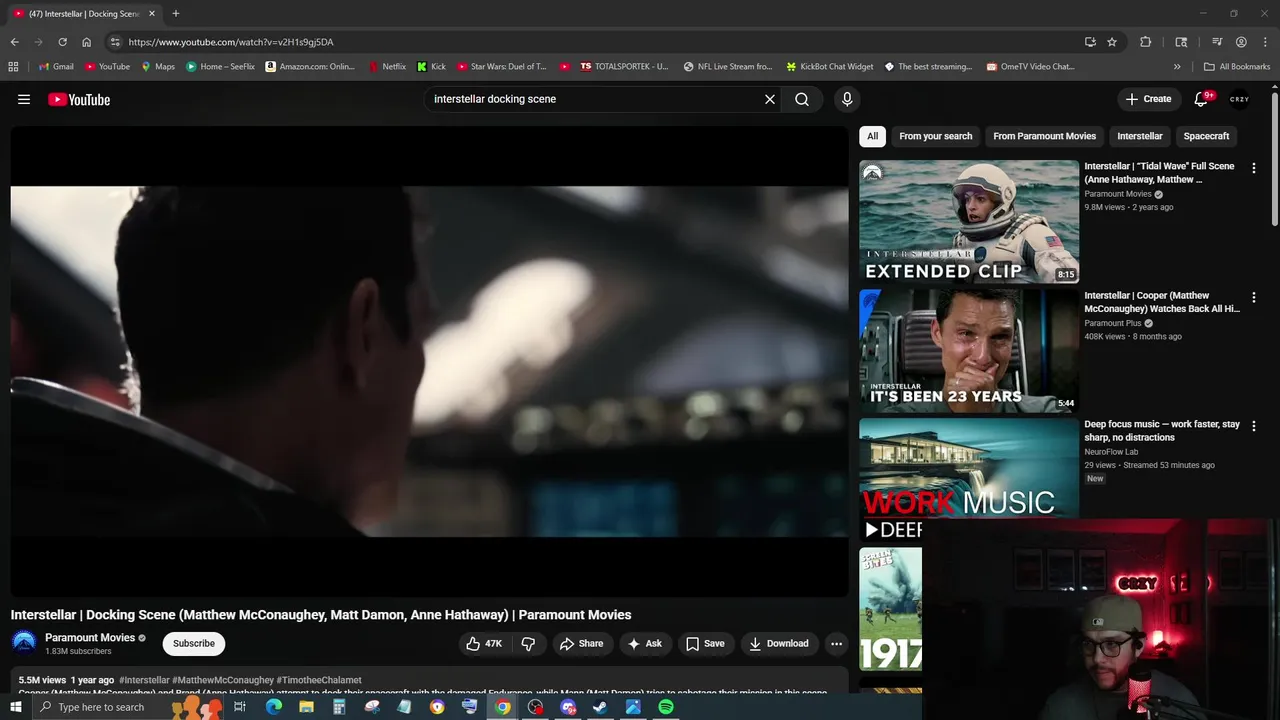Reload the page
The width and height of the screenshot is (1280, 720).
tap(62, 42)
